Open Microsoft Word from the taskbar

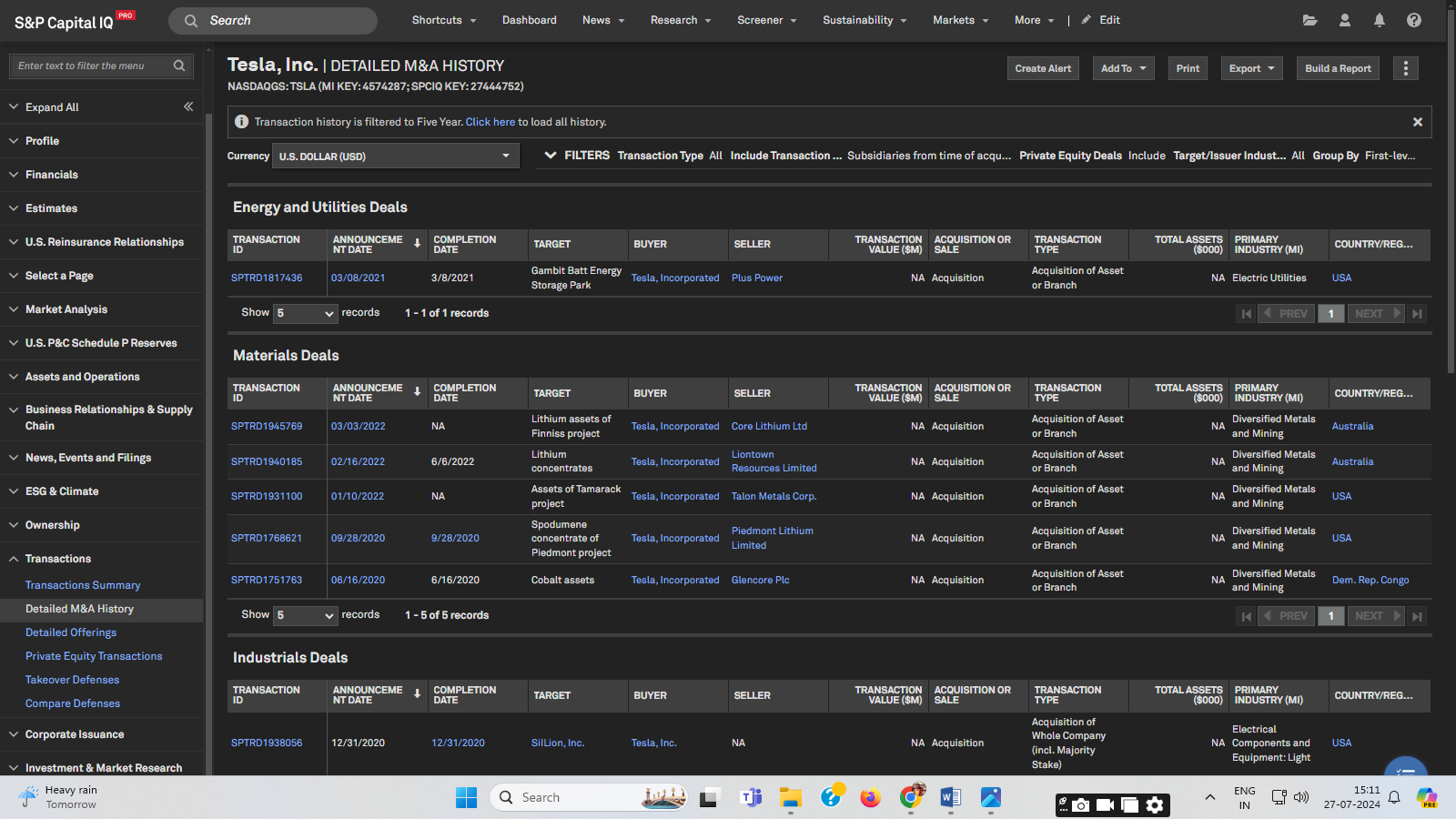click(x=950, y=798)
